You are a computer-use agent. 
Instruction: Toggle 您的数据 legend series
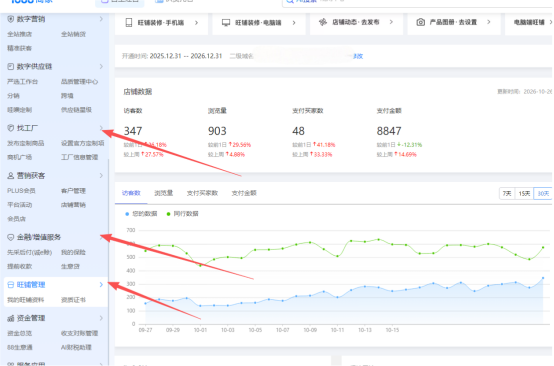click(141, 214)
